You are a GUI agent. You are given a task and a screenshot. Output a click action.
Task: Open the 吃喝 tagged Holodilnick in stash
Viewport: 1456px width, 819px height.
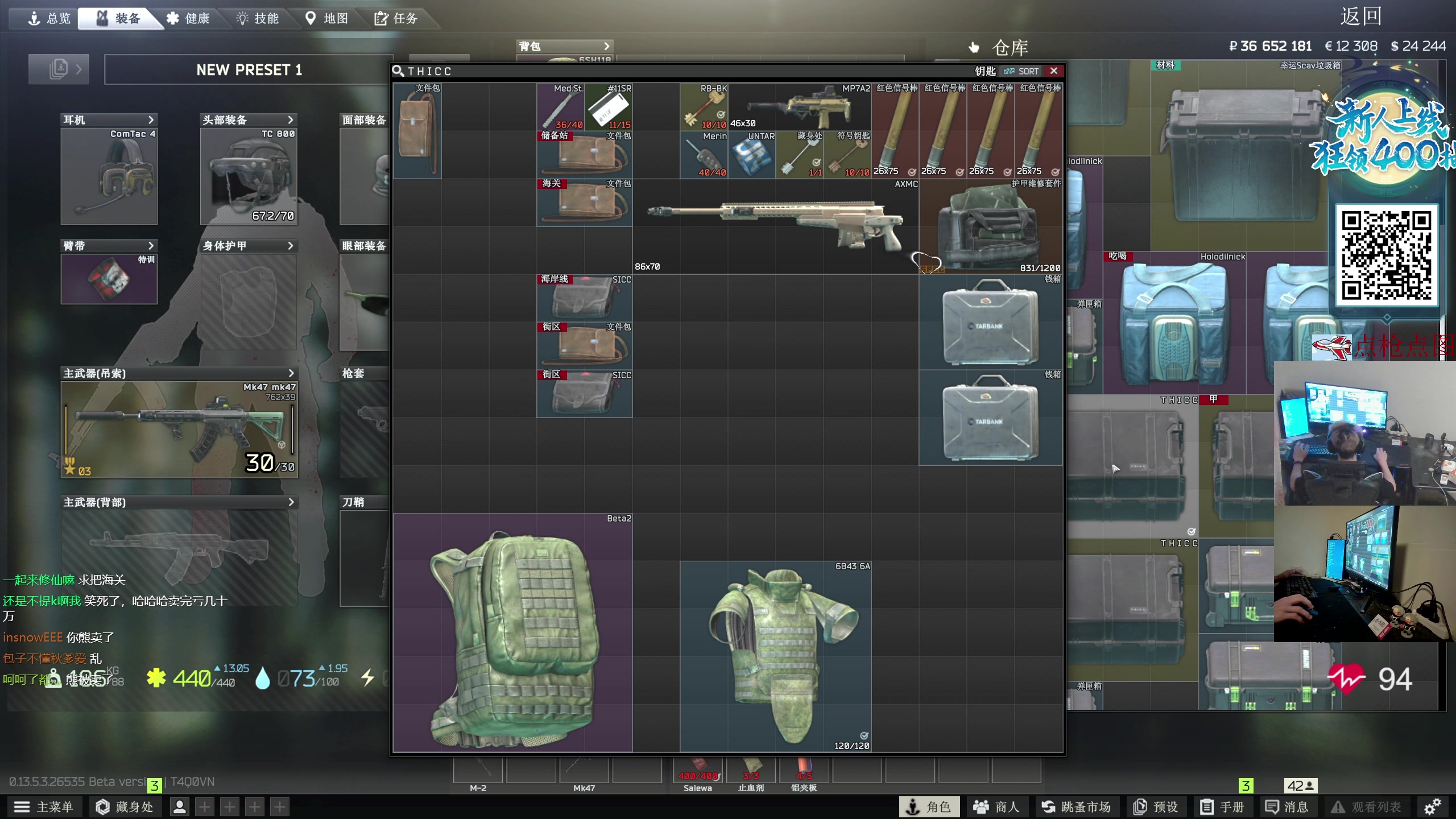(1174, 323)
